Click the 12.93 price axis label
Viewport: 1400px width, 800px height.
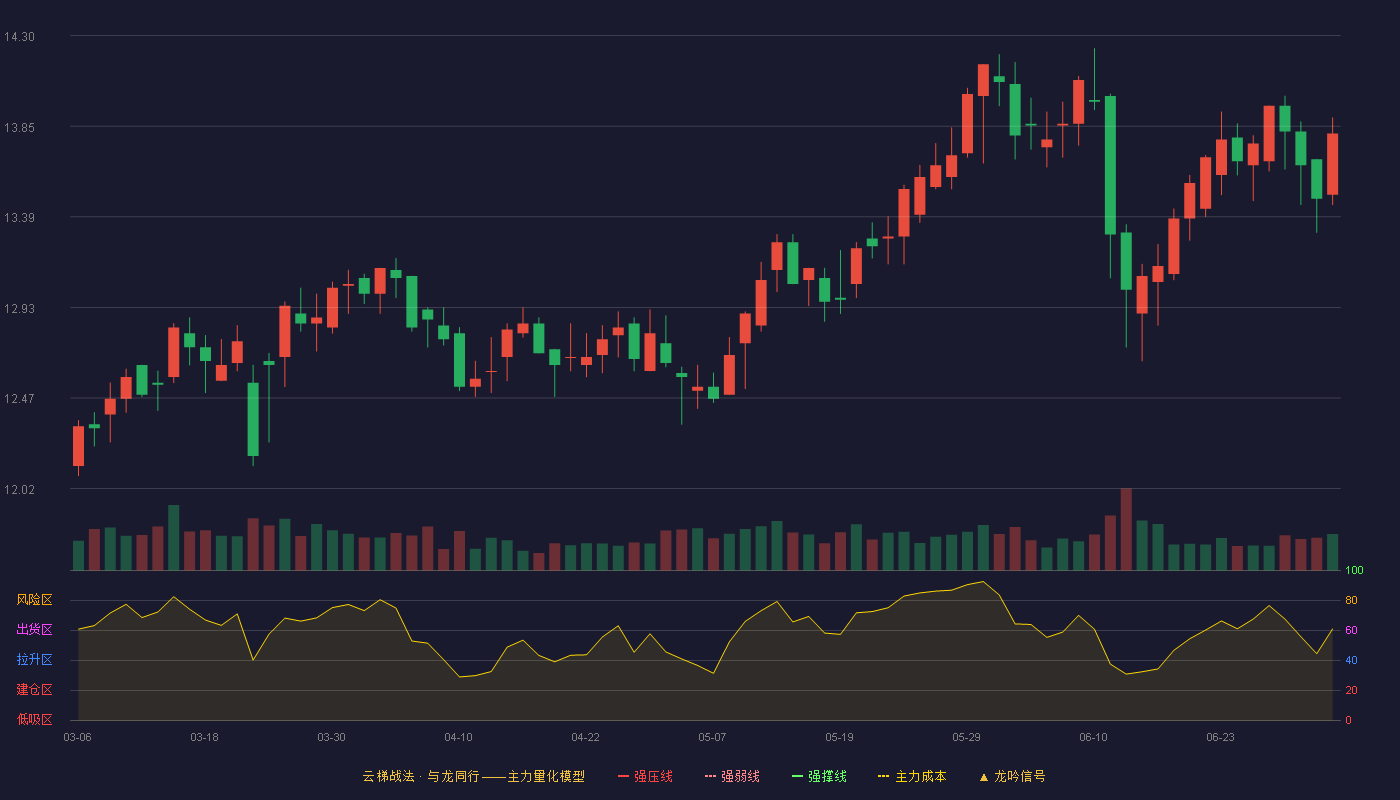tap(19, 309)
